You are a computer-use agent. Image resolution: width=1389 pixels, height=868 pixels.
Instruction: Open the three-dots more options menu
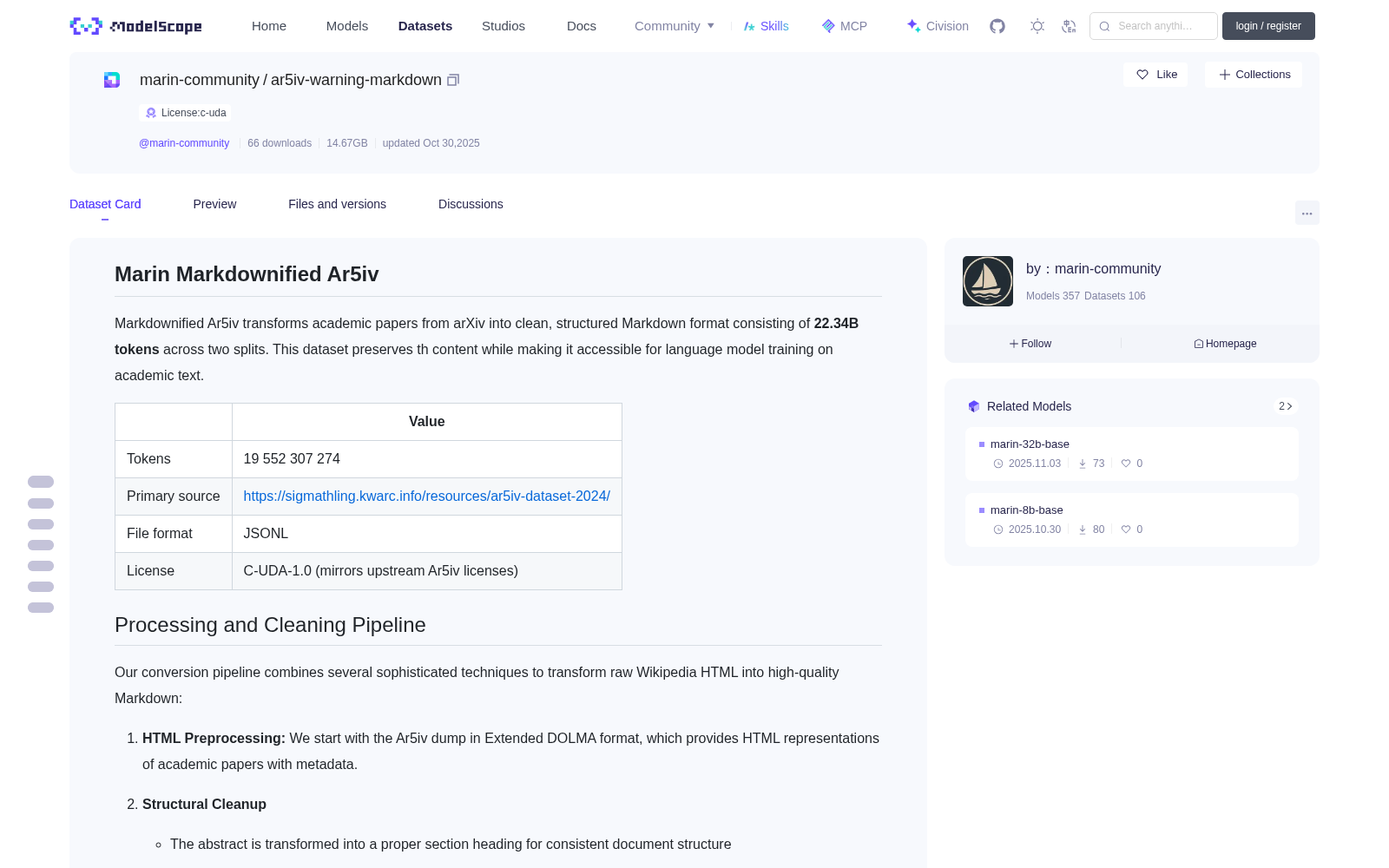click(x=1307, y=213)
